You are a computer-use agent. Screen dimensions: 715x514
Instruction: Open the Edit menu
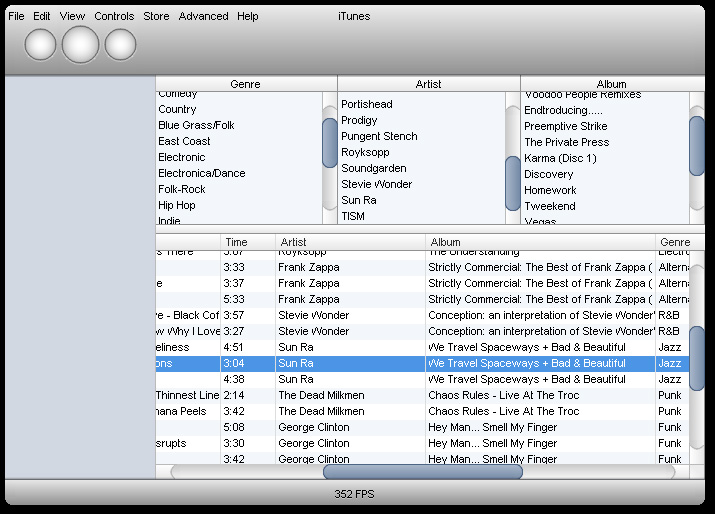(x=41, y=16)
